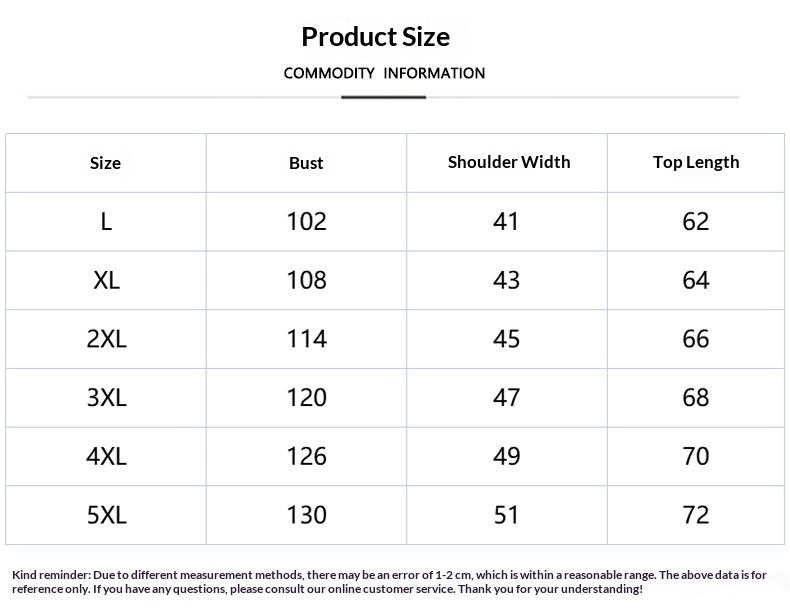This screenshot has width=790, height=614.
Task: Click the bust value 102
Action: point(306,221)
